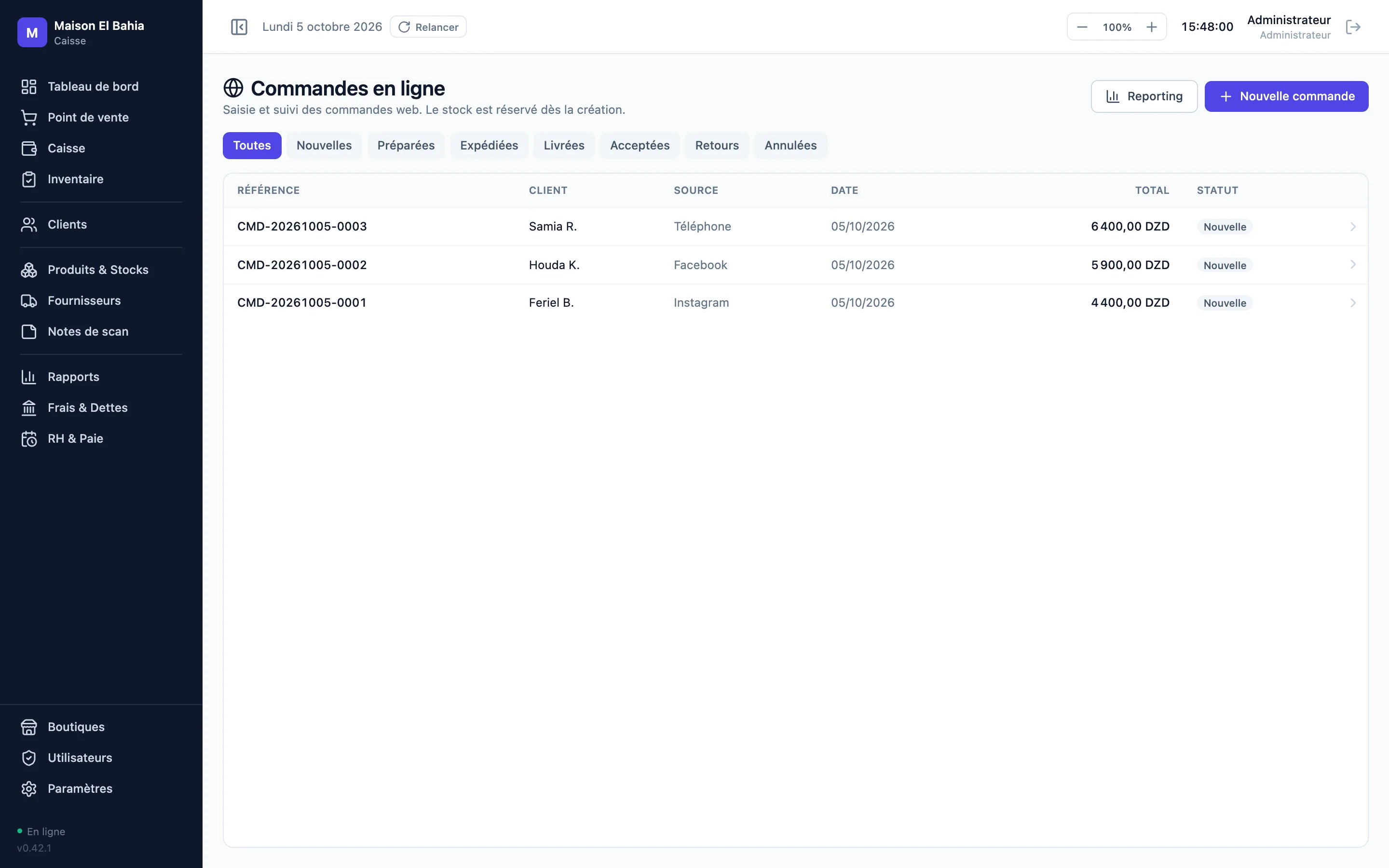Open the Utilisateurs shield icon
Screen dimensions: 1389x868
point(29,759)
